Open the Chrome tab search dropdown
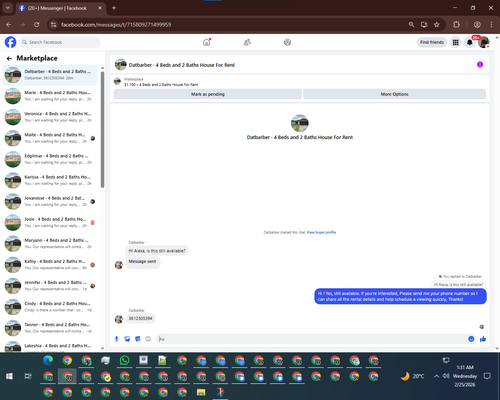This screenshot has height=400, width=500. [7, 8]
